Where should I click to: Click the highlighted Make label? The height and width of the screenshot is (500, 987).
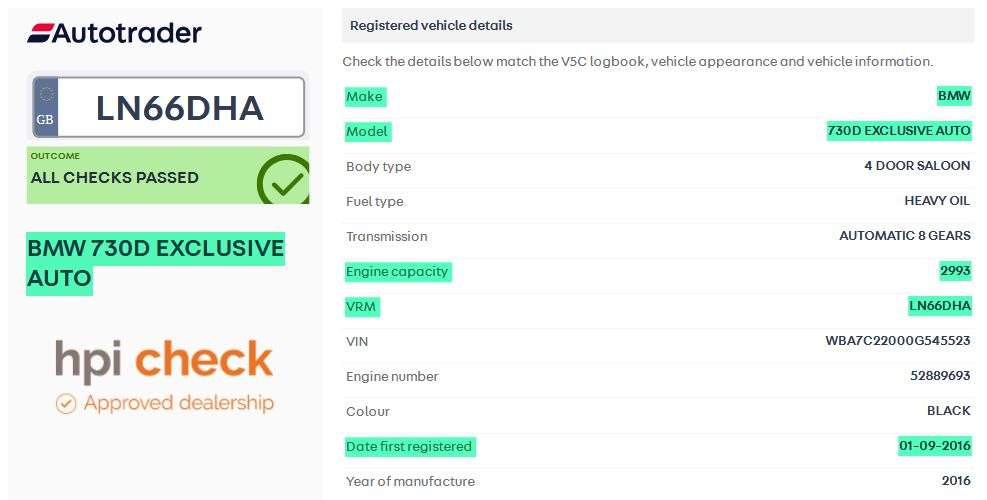coord(364,97)
